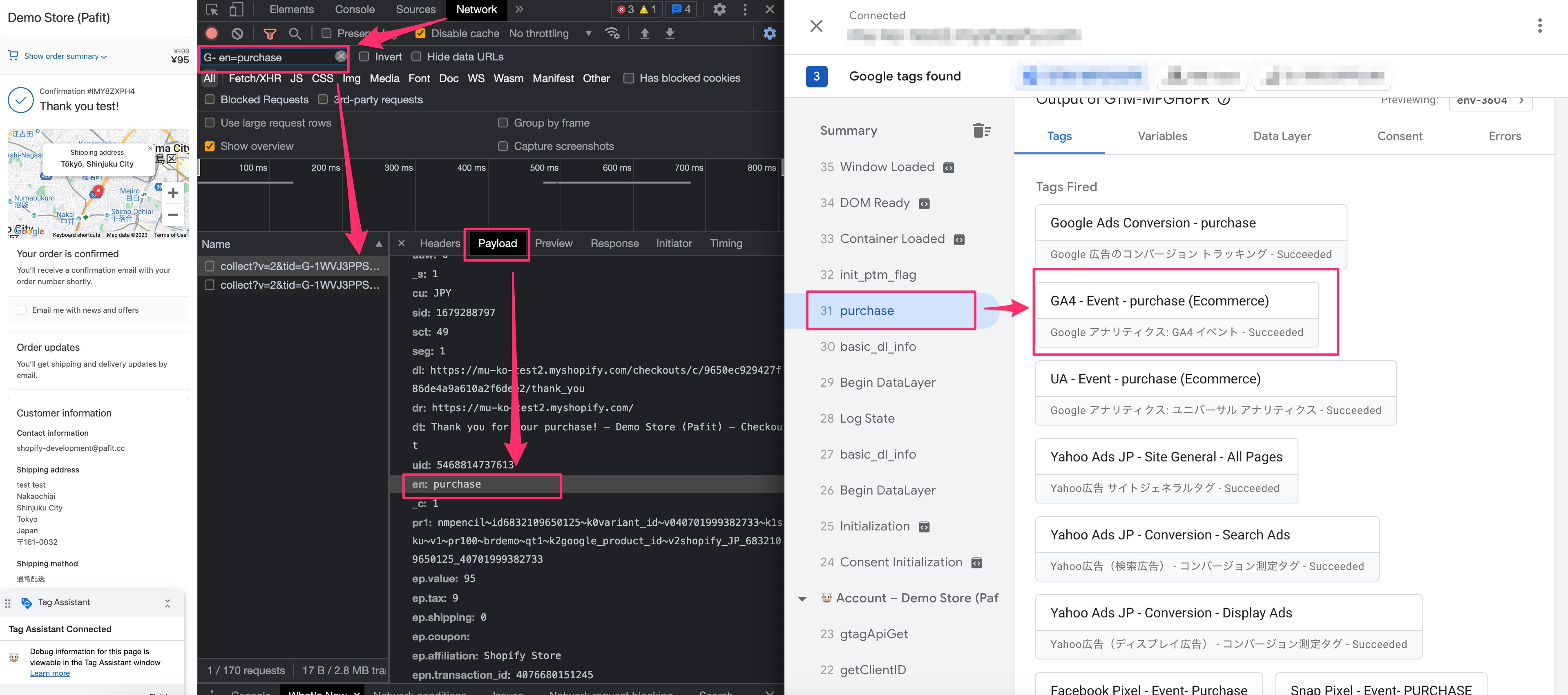This screenshot has width=1568, height=695.
Task: Uncheck Disable cache checkbox
Action: point(420,33)
